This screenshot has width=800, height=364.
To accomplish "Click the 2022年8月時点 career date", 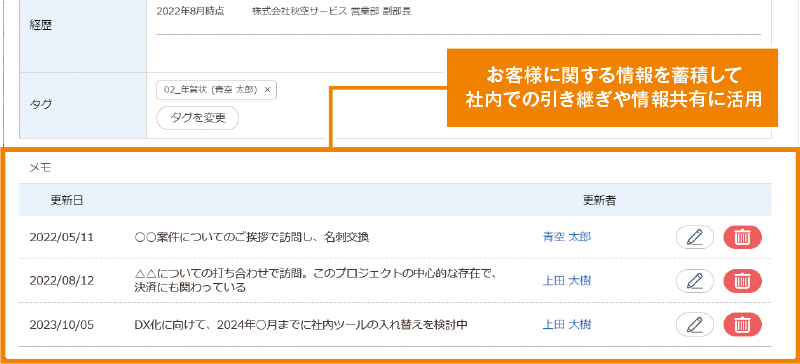I will pyautogui.click(x=190, y=11).
